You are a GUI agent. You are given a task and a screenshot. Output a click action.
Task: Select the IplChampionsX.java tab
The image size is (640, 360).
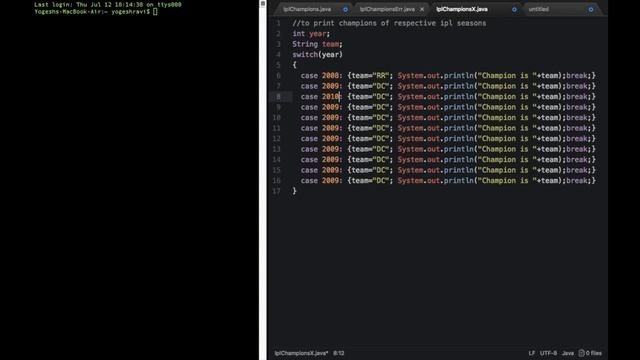point(462,9)
